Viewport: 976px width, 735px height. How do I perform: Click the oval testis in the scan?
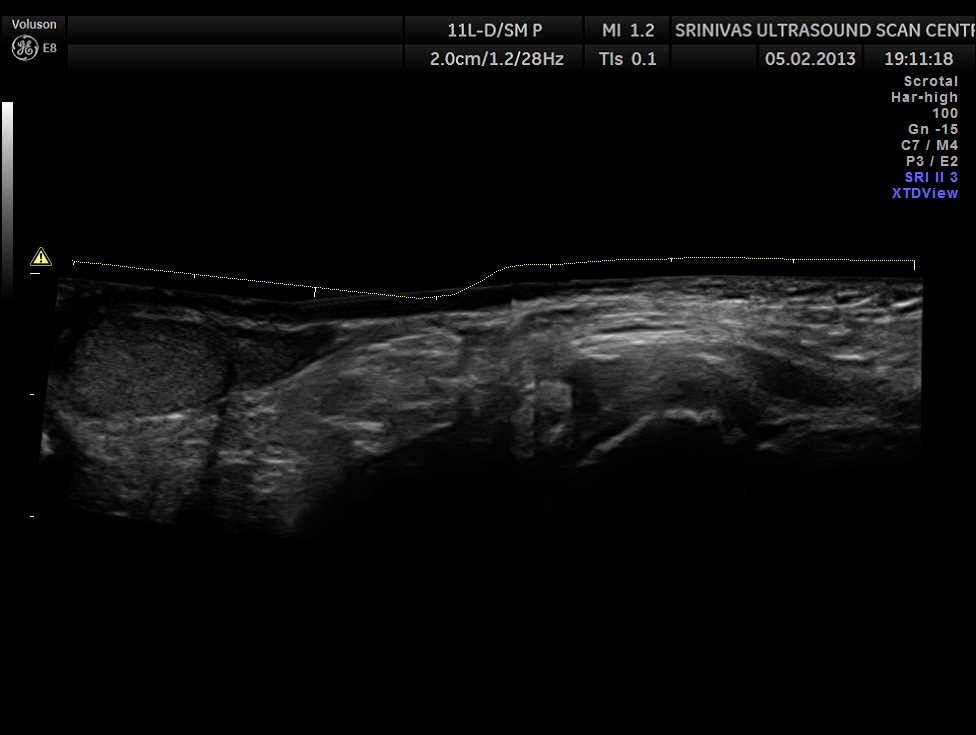[150, 368]
